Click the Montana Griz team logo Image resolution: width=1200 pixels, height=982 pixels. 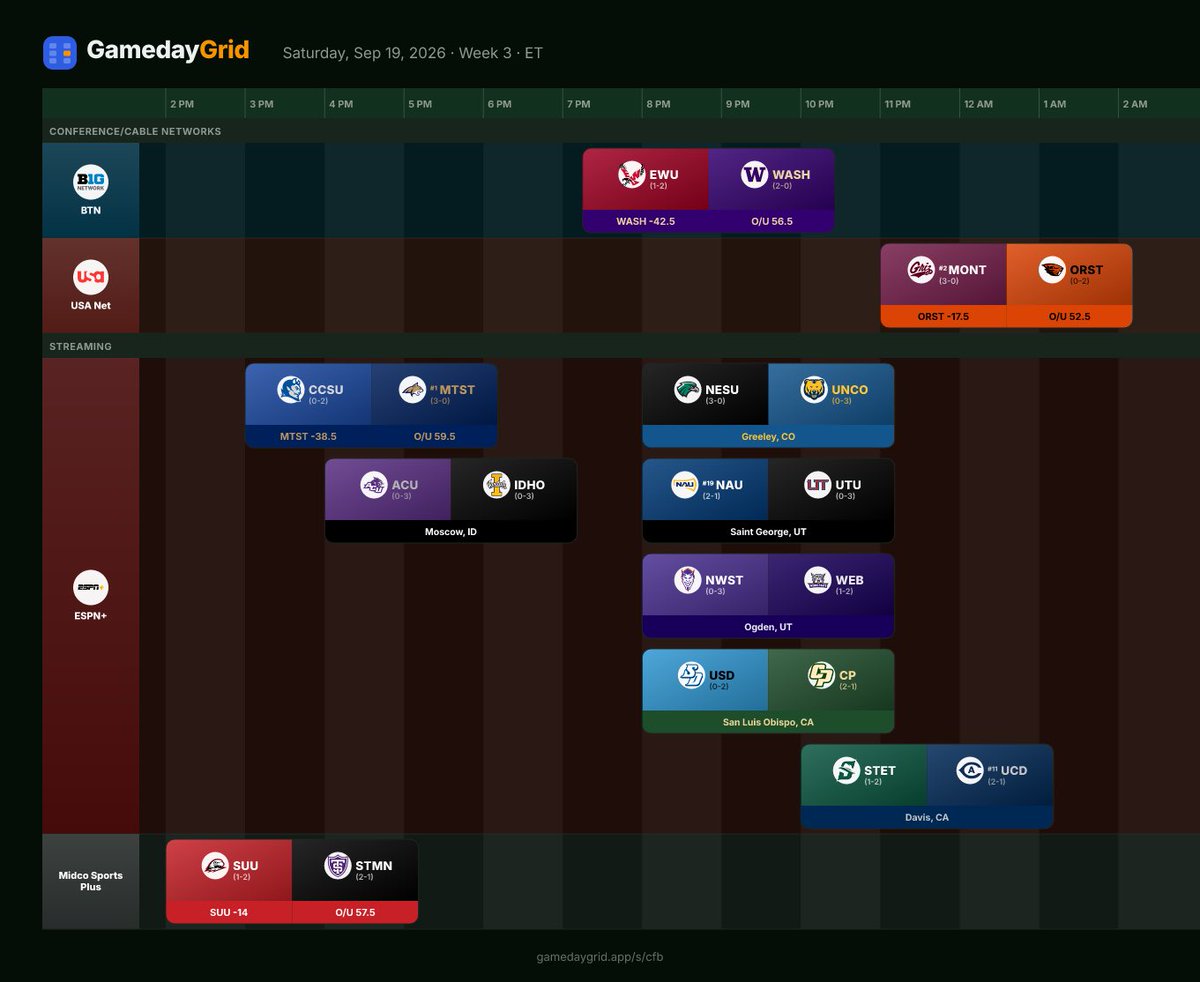[920, 270]
